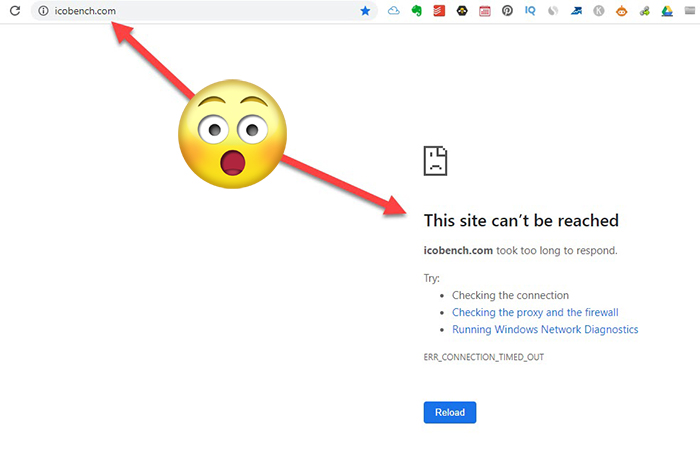Click the blue Reload button
700x452 pixels.
(x=450, y=412)
